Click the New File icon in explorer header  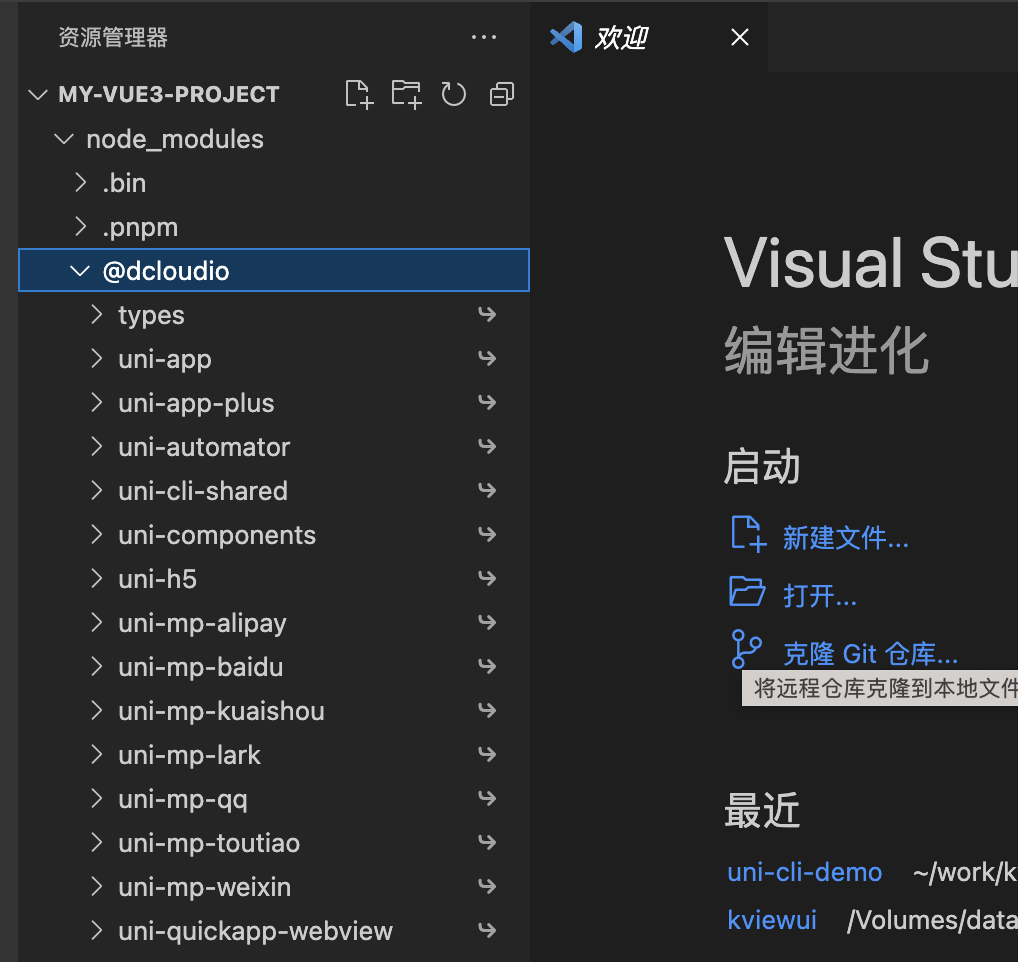coord(359,95)
